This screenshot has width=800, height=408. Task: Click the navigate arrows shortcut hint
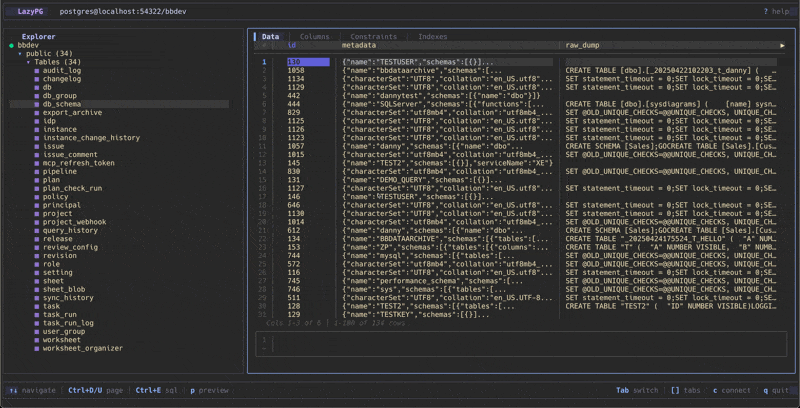point(32,390)
